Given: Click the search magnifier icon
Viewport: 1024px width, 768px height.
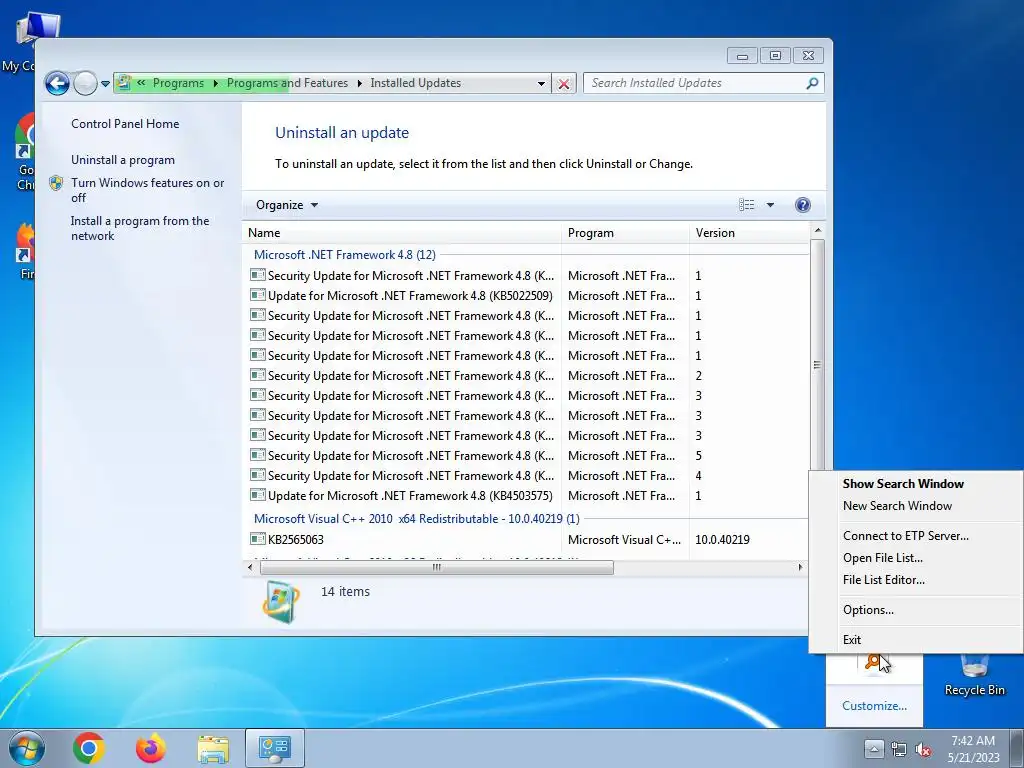Looking at the screenshot, I should coord(812,83).
